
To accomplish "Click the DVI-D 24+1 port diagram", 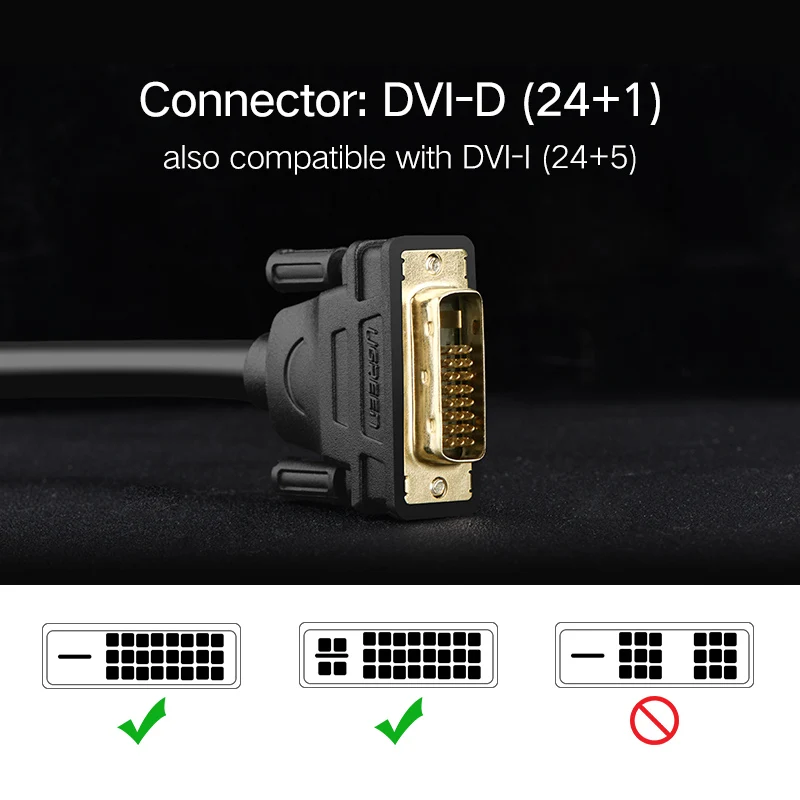I will [141, 656].
